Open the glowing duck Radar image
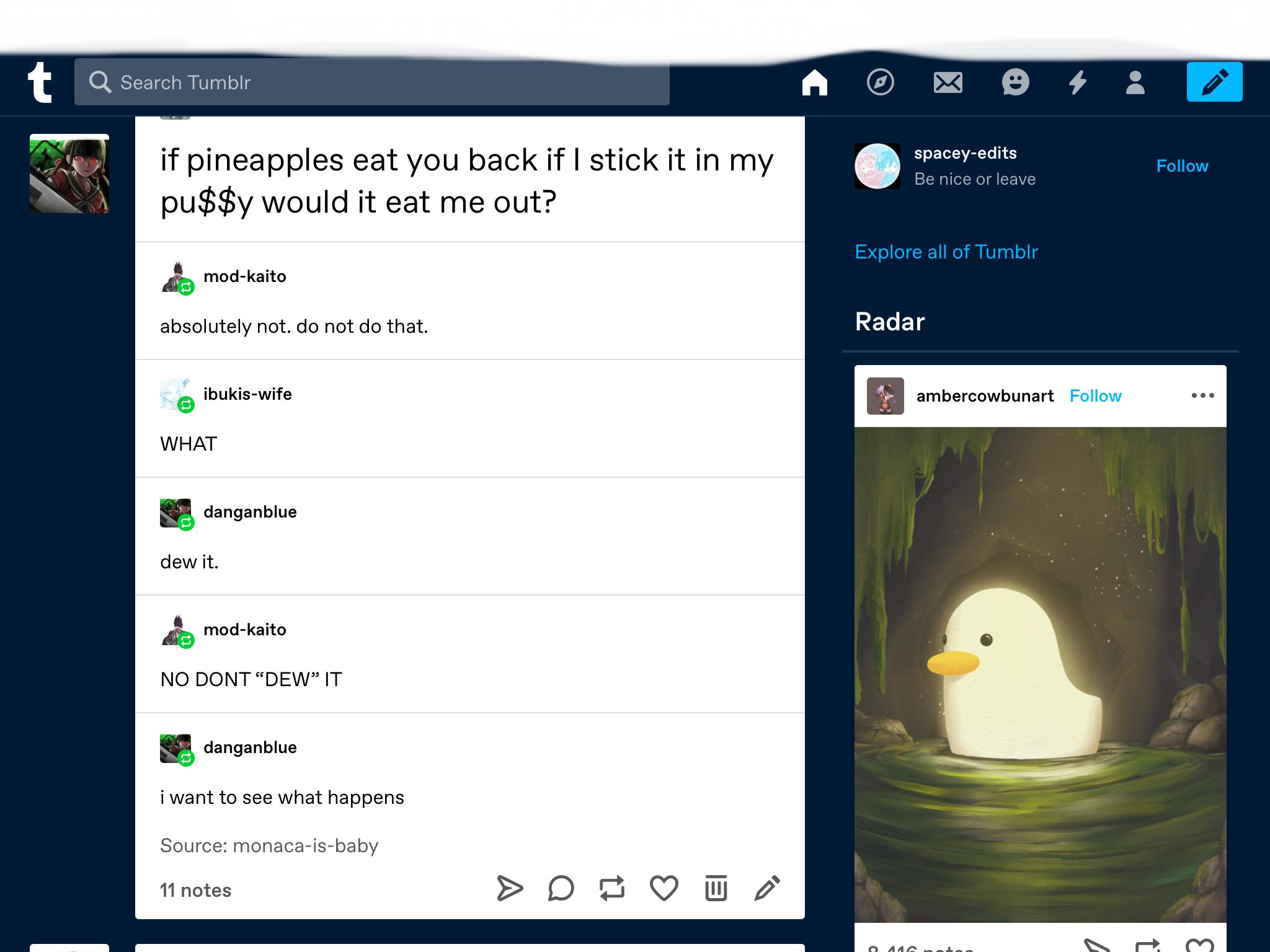The width and height of the screenshot is (1270, 952). click(x=1040, y=674)
